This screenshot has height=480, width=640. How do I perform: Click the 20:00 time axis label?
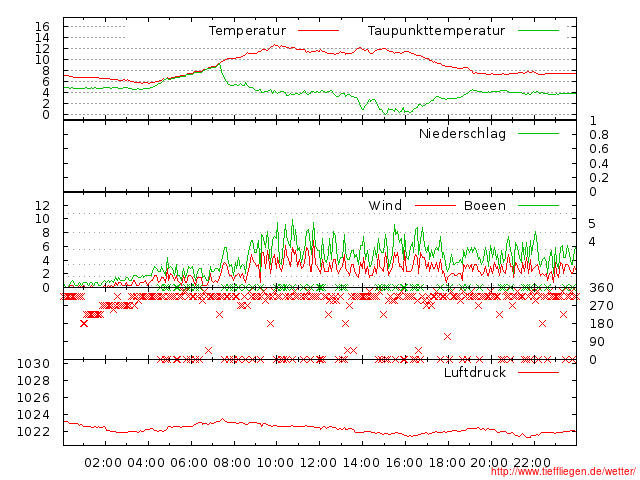tap(489, 463)
